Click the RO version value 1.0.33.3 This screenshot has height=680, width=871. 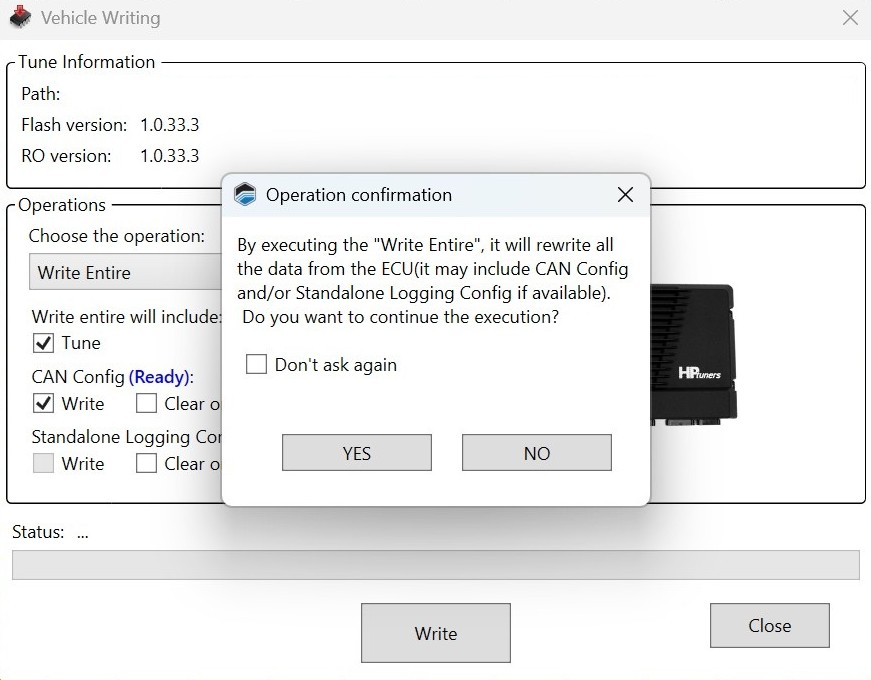click(169, 156)
